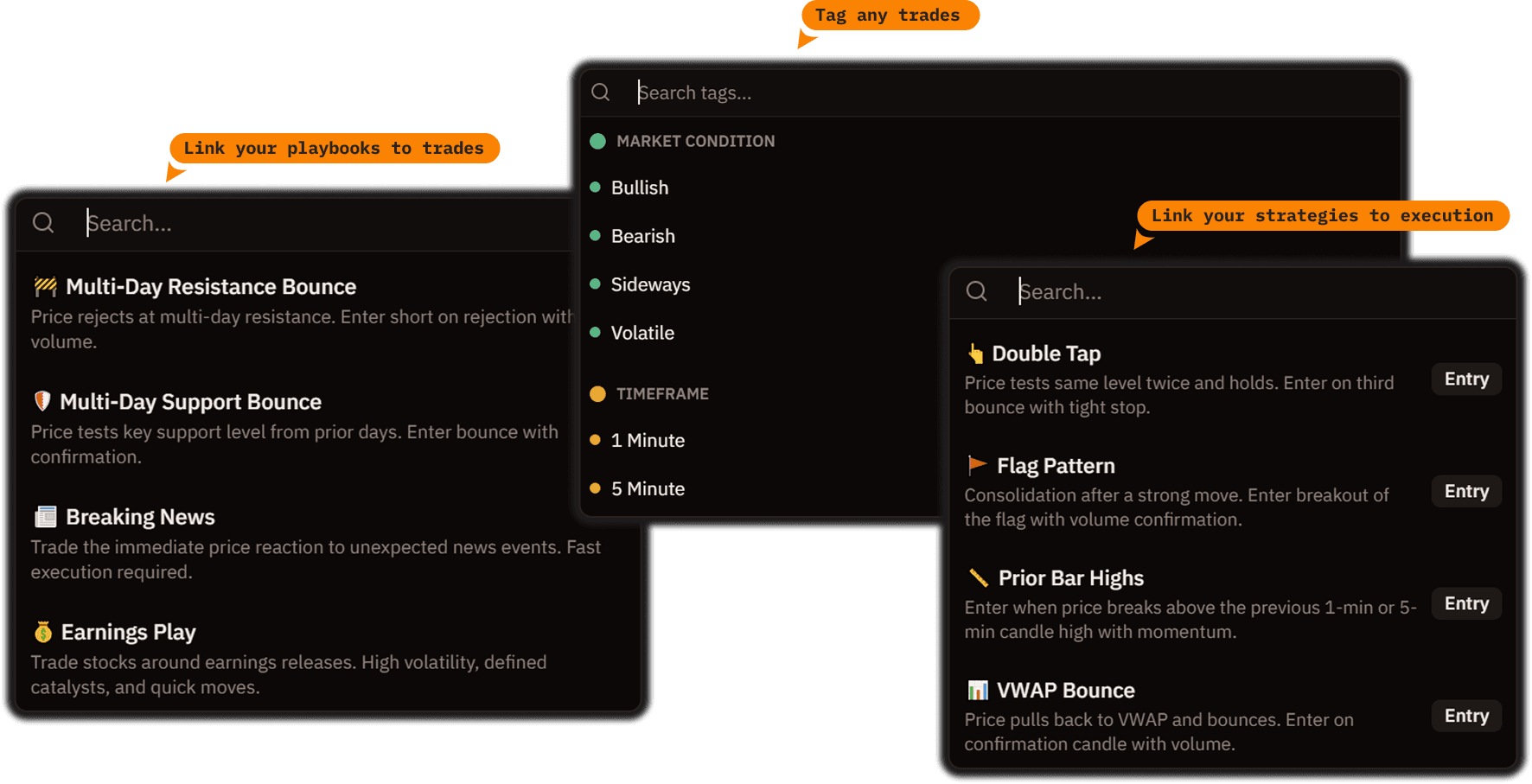Screen dimensions: 1532x784
Task: Toggle the green dot next to Bullish
Action: pyautogui.click(x=597, y=188)
